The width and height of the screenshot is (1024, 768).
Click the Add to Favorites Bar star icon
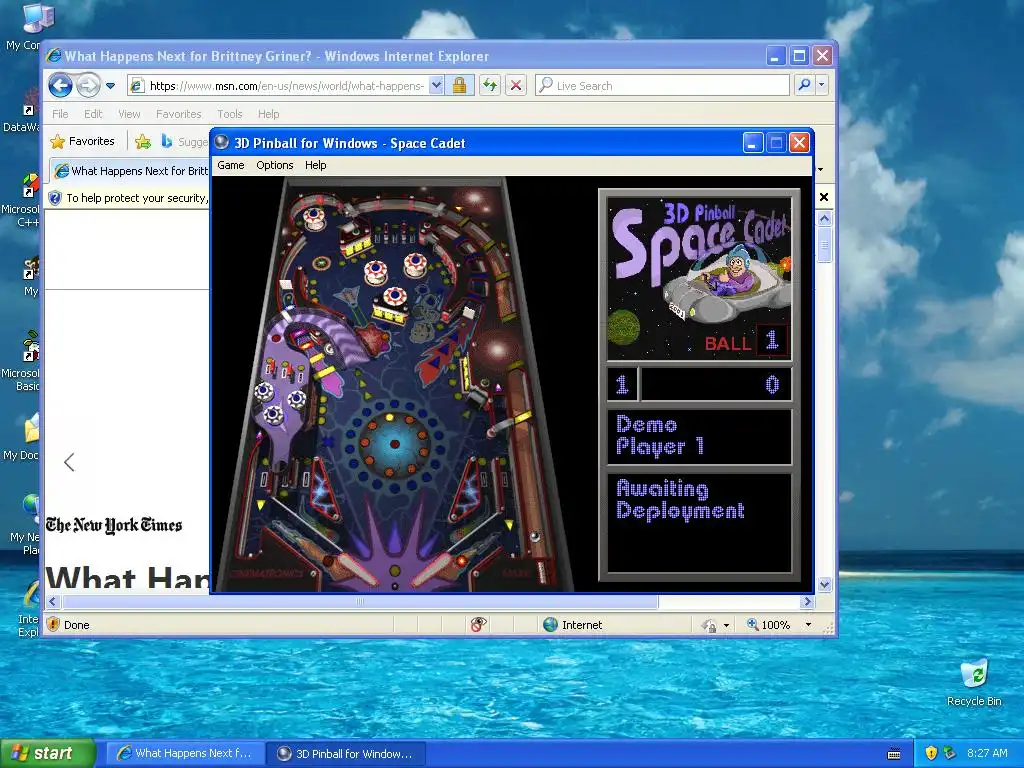click(x=143, y=141)
